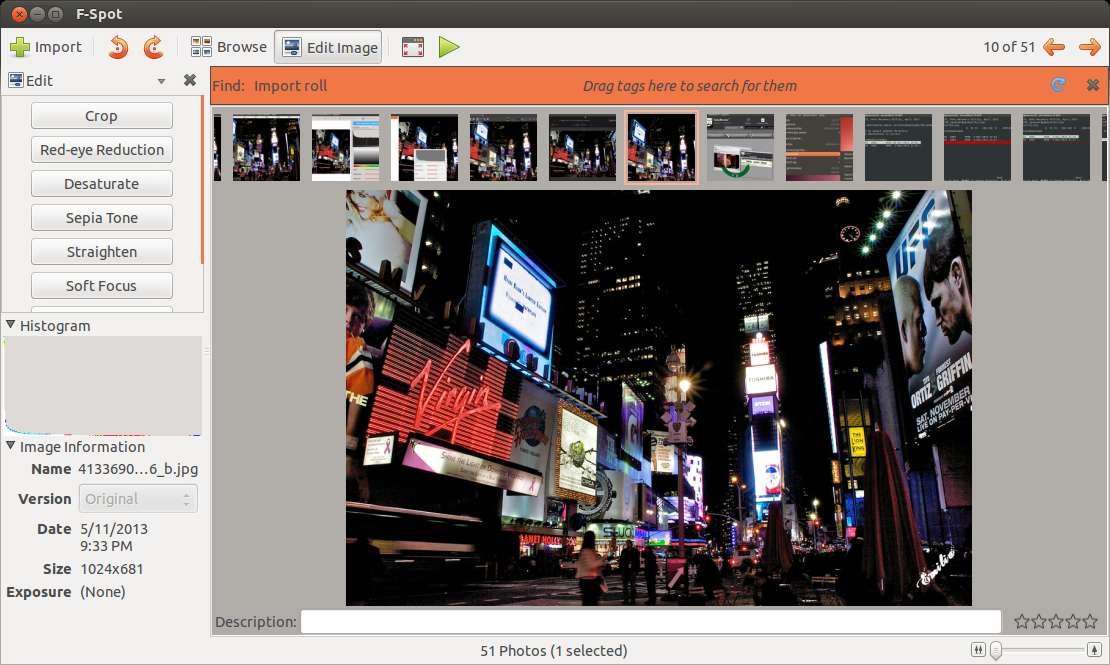Maximize the F-Spot window

[x=55, y=13]
